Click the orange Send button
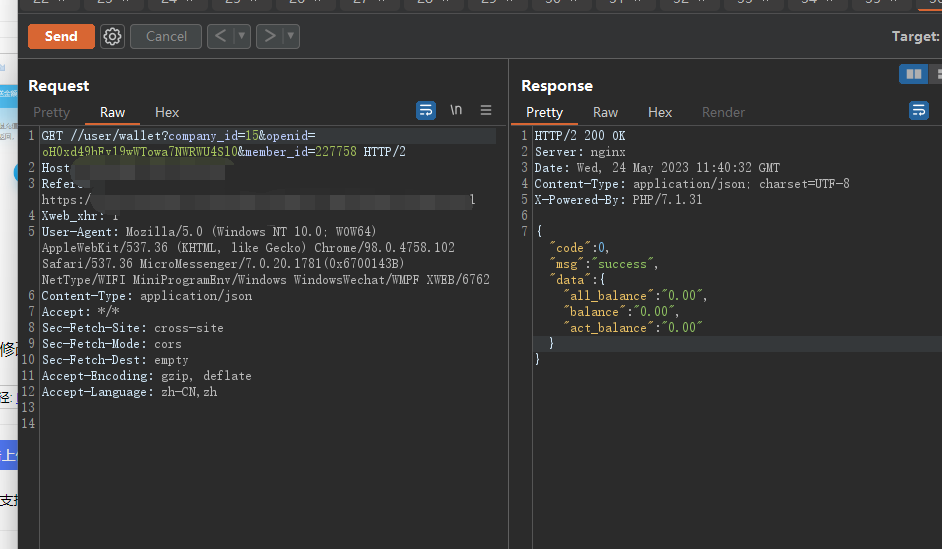The width and height of the screenshot is (942, 549). click(61, 36)
